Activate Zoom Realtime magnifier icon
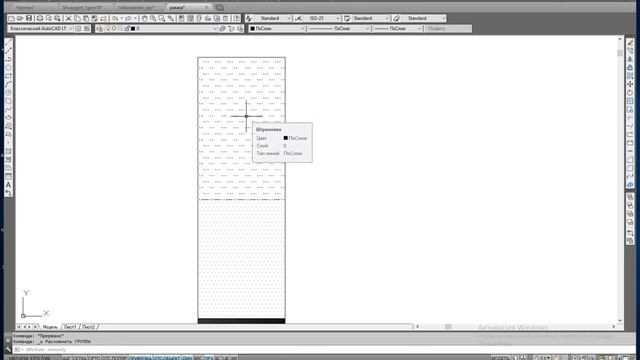Viewport: 640px width, 360px height. pos(153,18)
